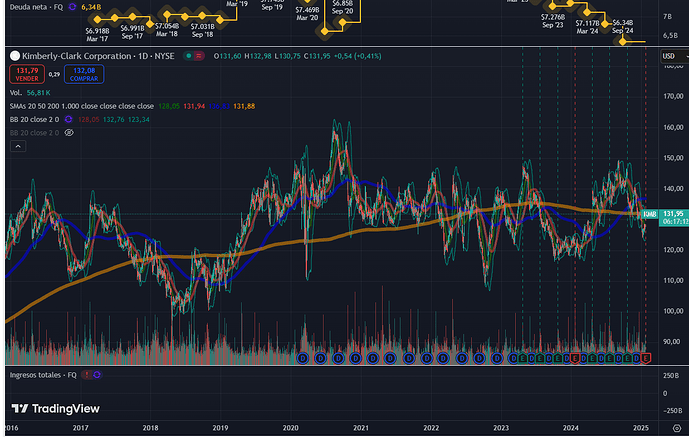Image resolution: width=689 pixels, height=437 pixels.
Task: Click the orange SMA value 131,88
Action: [244, 106]
